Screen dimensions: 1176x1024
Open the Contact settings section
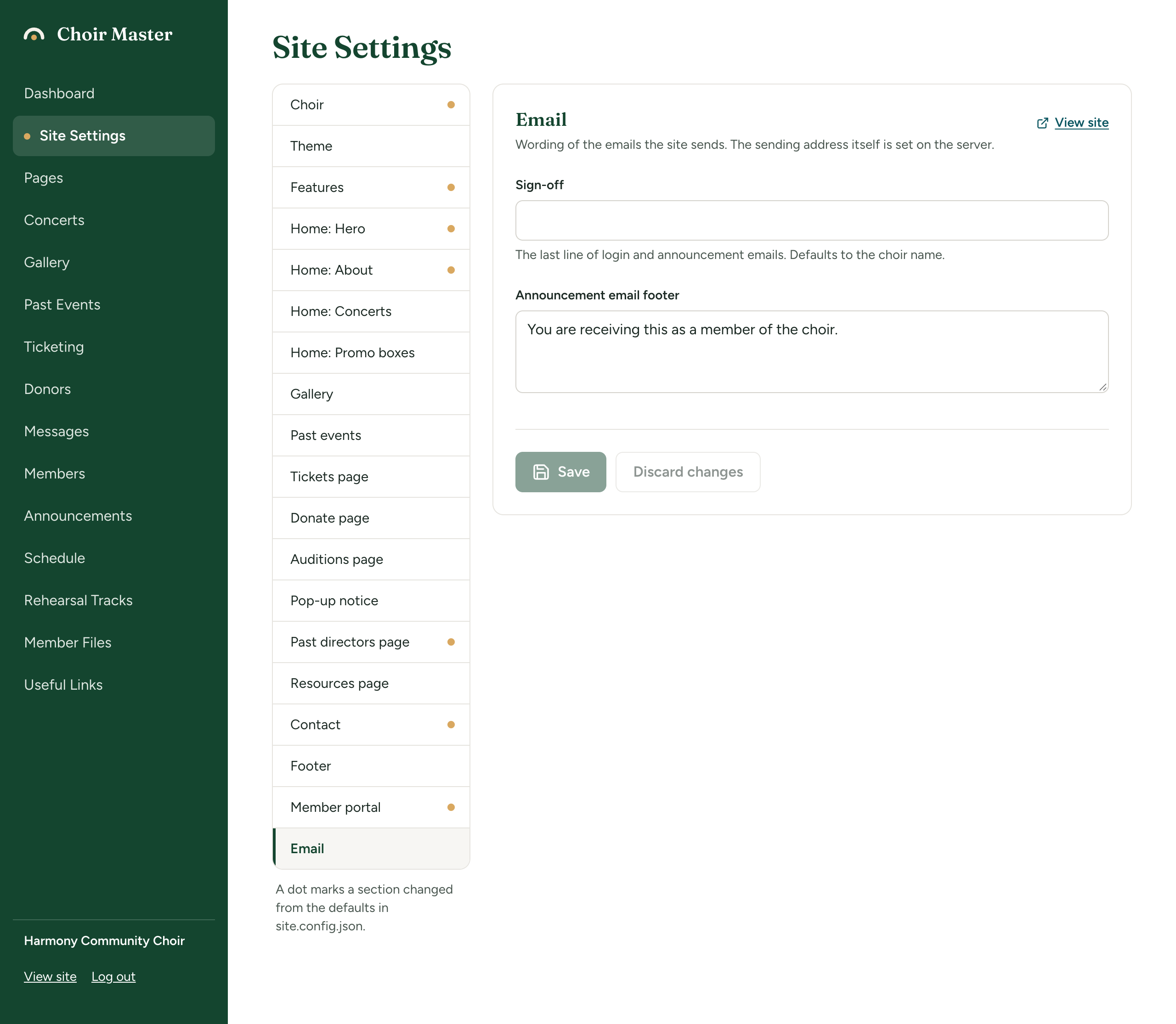point(371,725)
